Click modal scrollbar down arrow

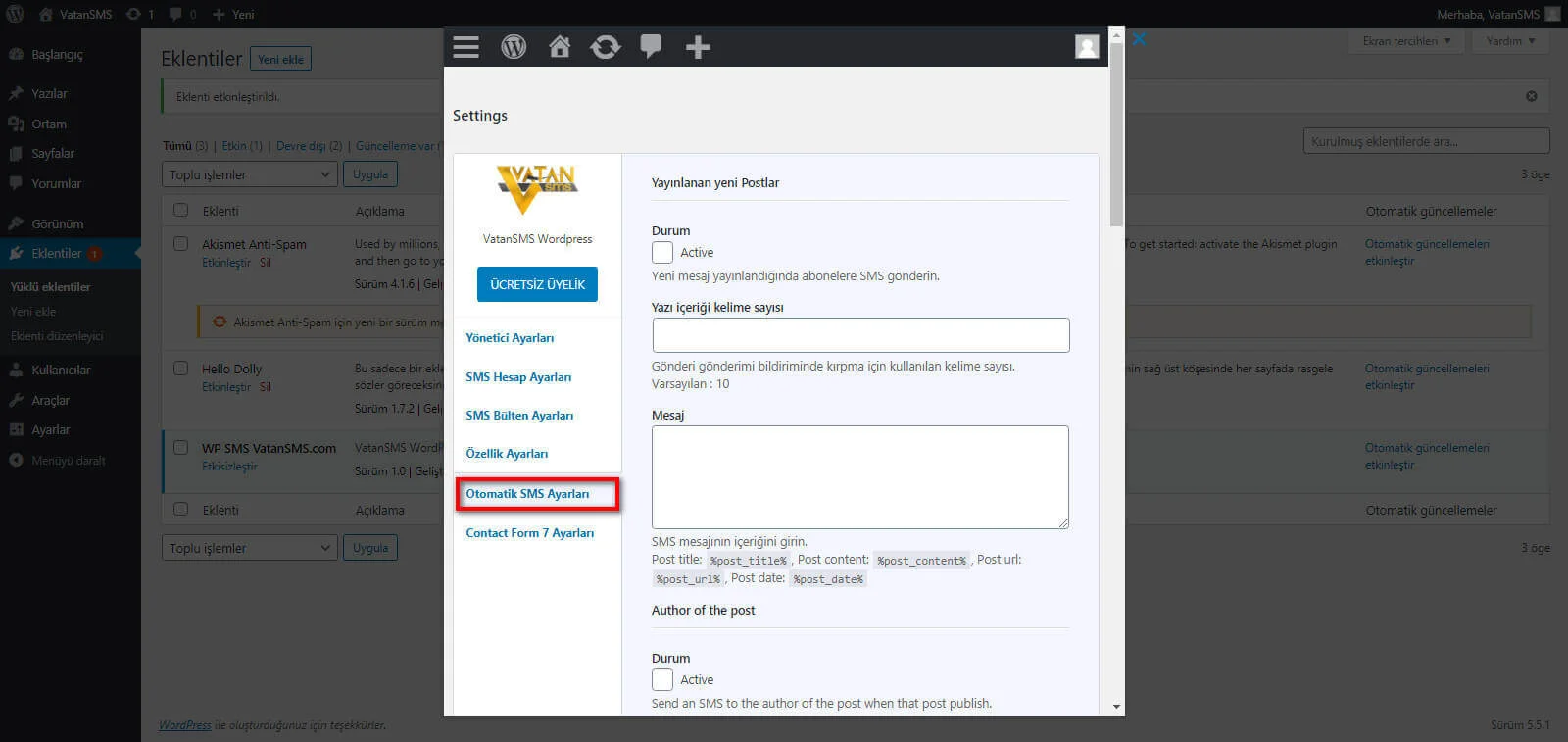(1116, 707)
